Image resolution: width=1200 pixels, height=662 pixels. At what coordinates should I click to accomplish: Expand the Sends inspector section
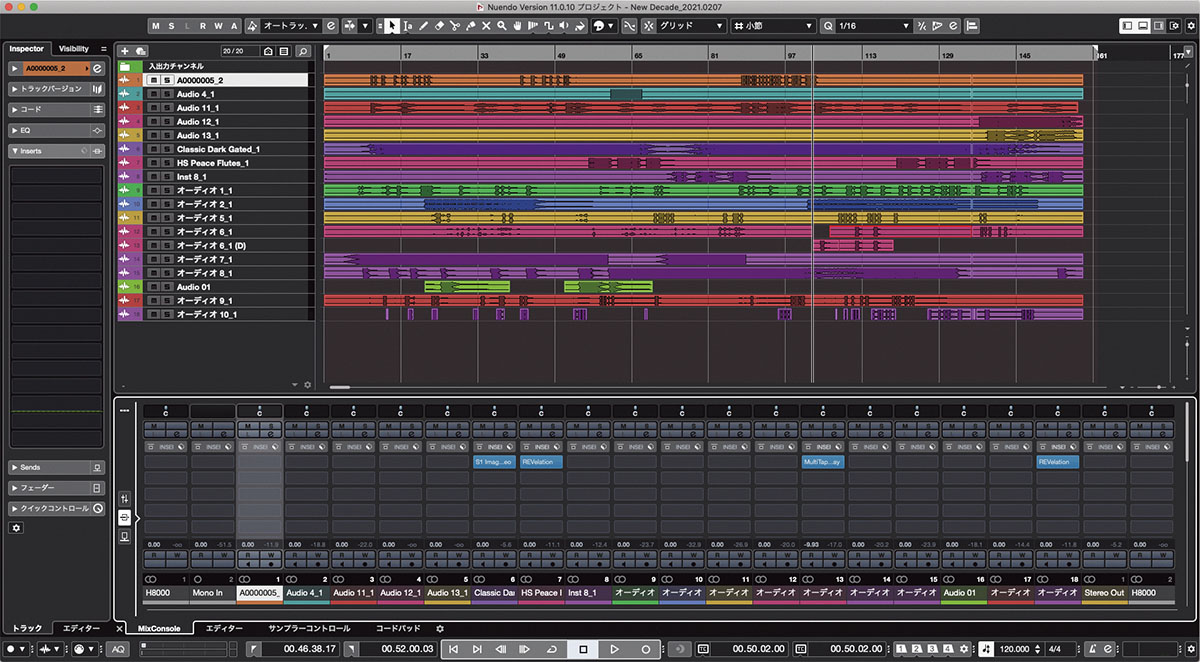coord(57,467)
